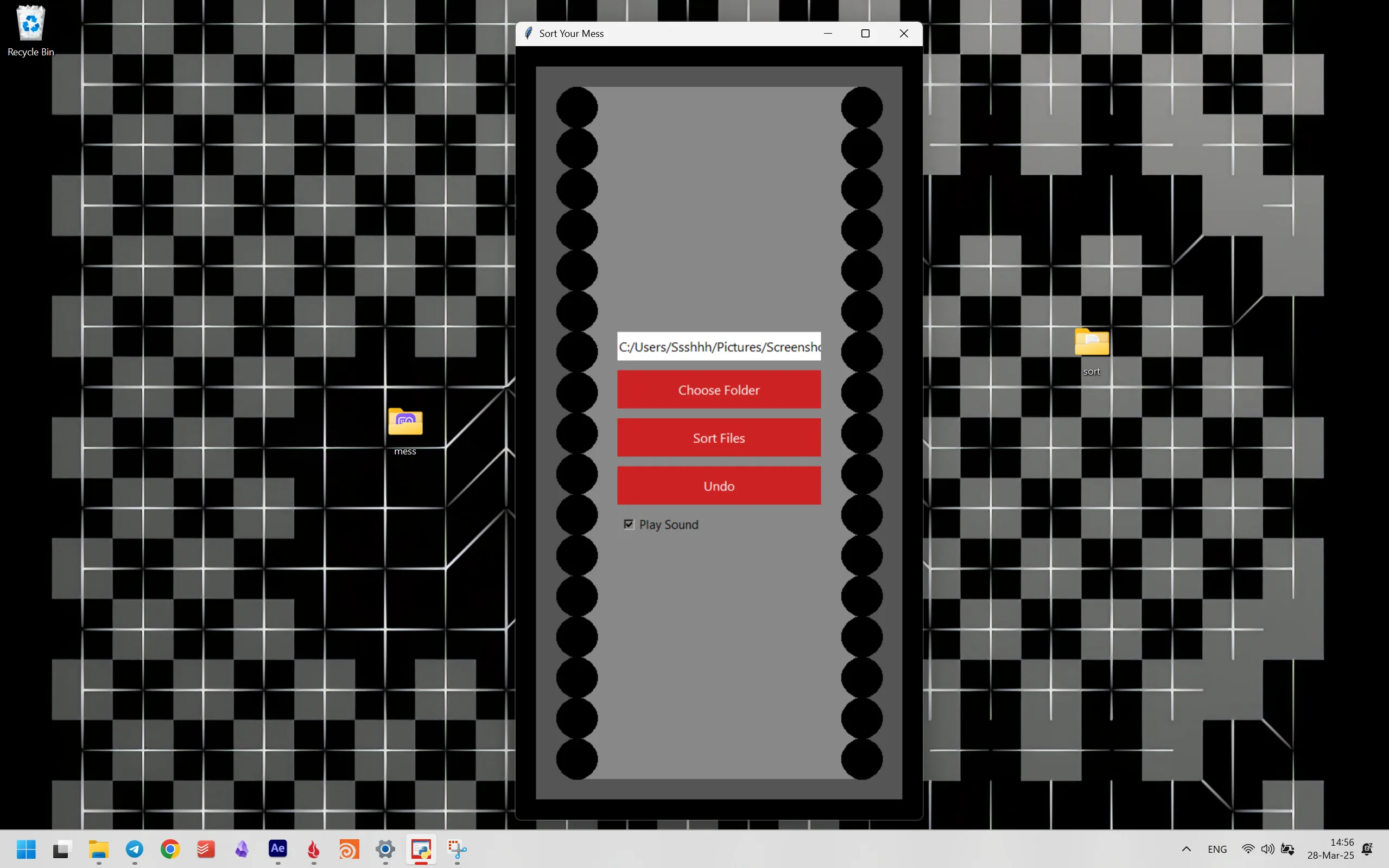Open the red flame app in taskbar
The image size is (1389, 868).
pyautogui.click(x=314, y=849)
